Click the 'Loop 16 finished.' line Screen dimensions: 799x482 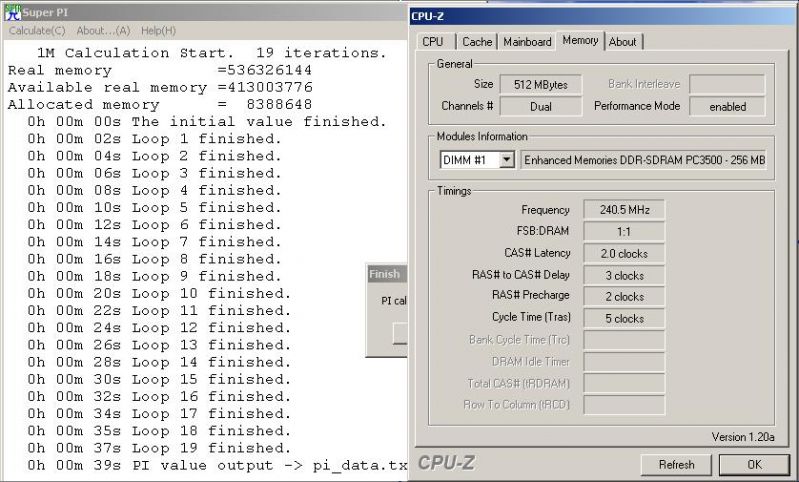point(159,397)
